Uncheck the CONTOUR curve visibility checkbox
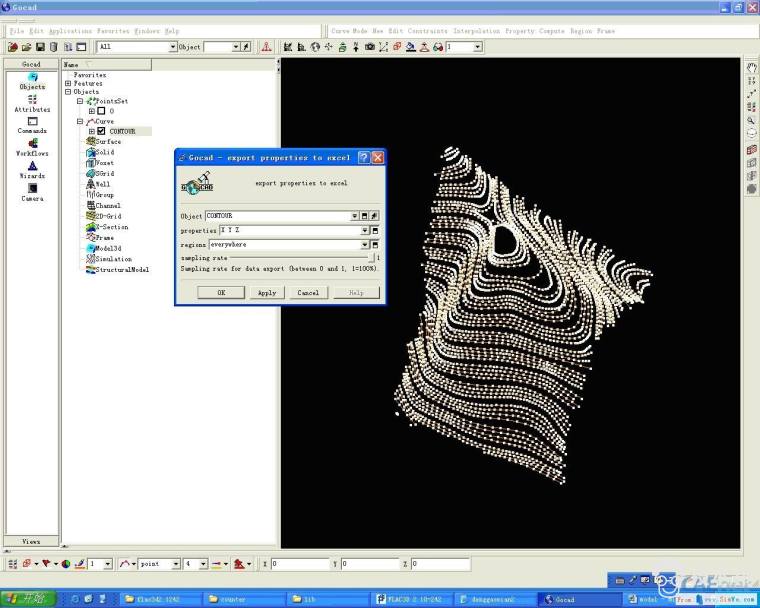The image size is (760, 608). click(101, 131)
